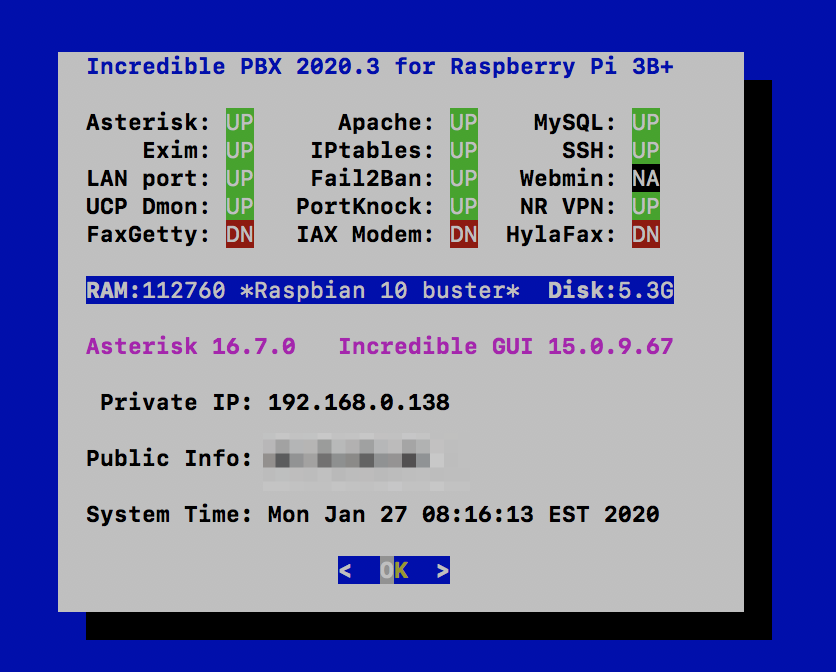
Task: Click the '*Raspbian 10 buster*' text
Action: pyautogui.click(x=380, y=291)
